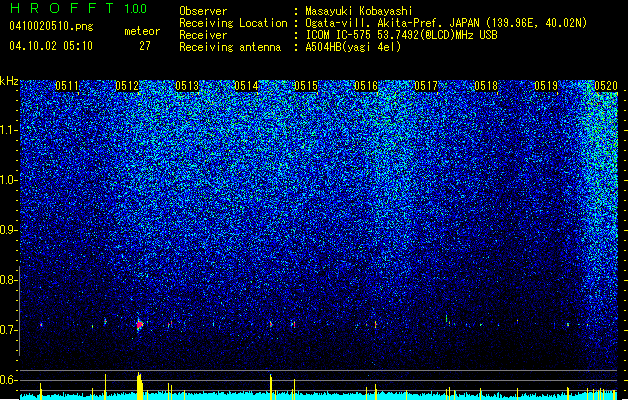Click the HROFFT 1.0.0 title text
Screen dimensions: 629x400
[78, 8]
